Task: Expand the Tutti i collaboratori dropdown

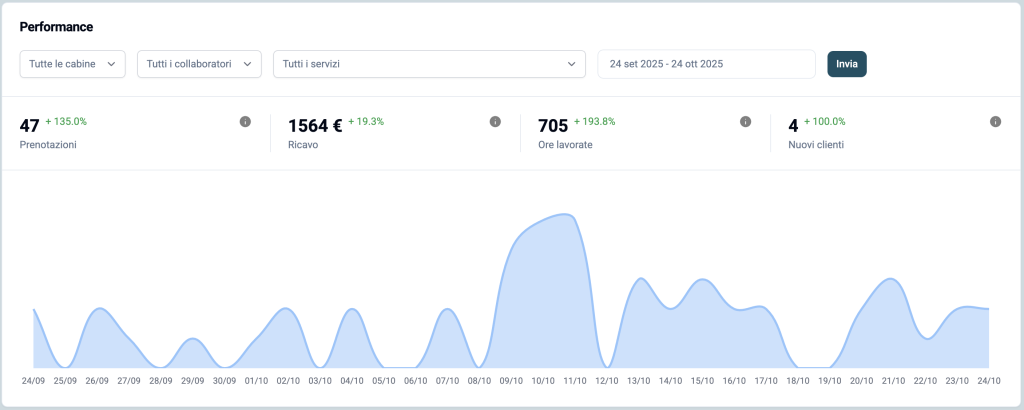Action: (x=199, y=64)
